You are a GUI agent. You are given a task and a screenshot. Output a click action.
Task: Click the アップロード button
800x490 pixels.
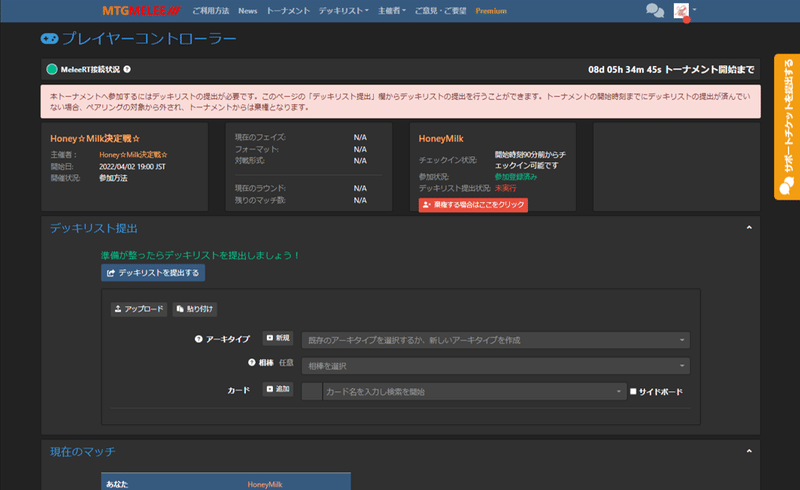pyautogui.click(x=139, y=309)
